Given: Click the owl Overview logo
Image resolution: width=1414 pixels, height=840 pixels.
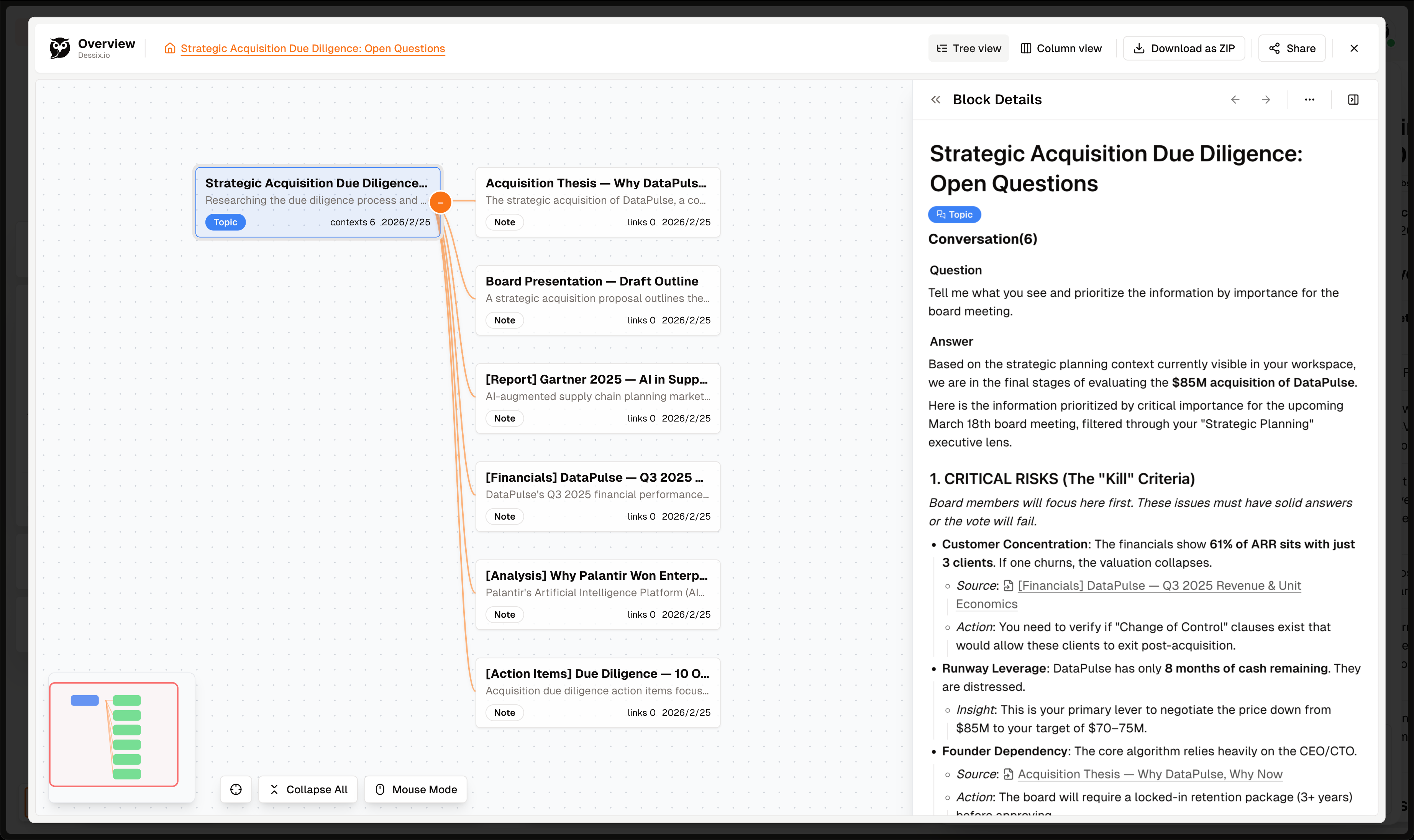Looking at the screenshot, I should click(x=59, y=48).
